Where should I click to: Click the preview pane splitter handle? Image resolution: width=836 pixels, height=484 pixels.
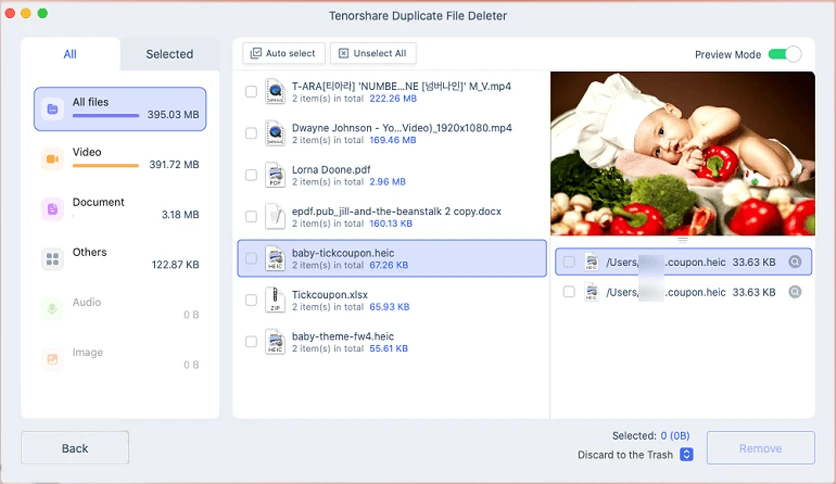point(682,240)
